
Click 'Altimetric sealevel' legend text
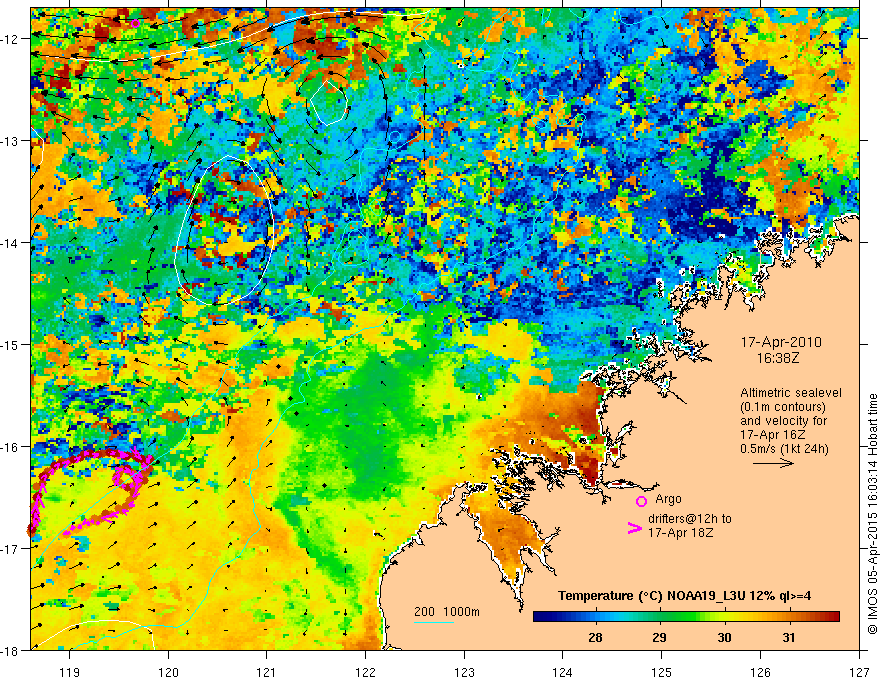point(791,393)
